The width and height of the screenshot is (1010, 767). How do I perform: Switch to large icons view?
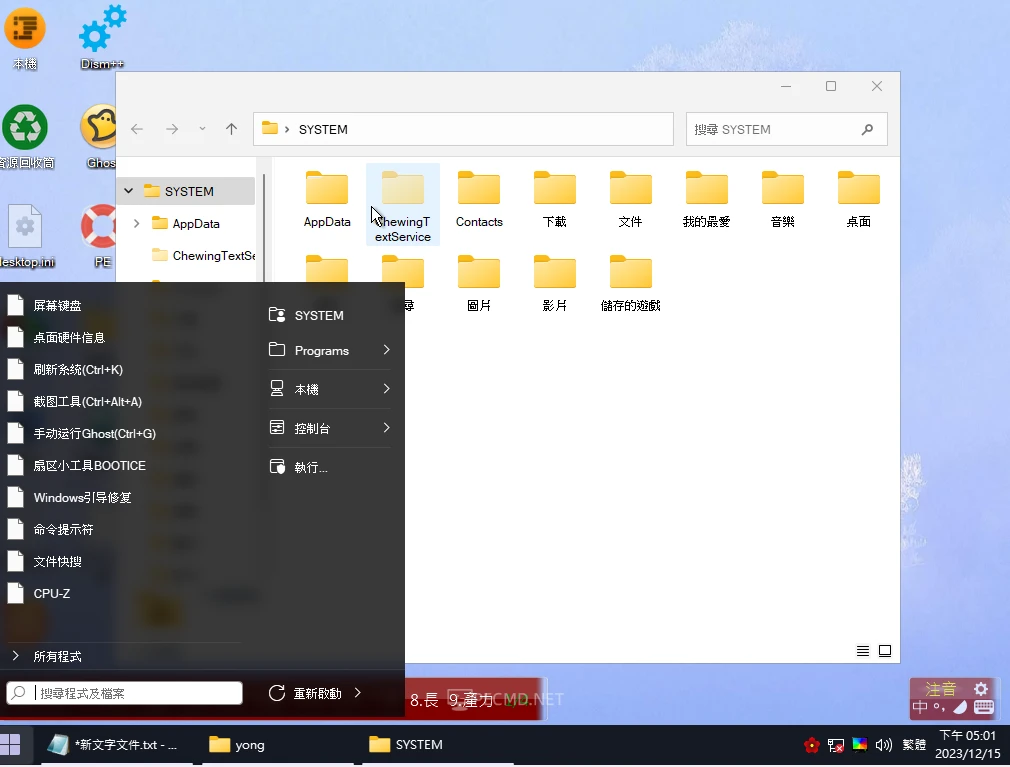(885, 651)
